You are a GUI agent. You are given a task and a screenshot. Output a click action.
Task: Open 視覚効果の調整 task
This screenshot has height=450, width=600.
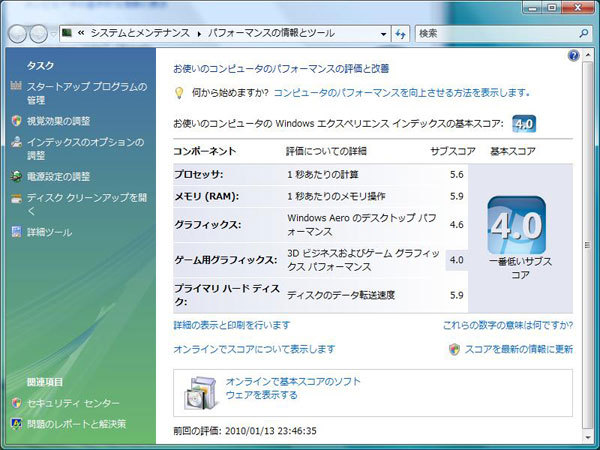tap(59, 121)
